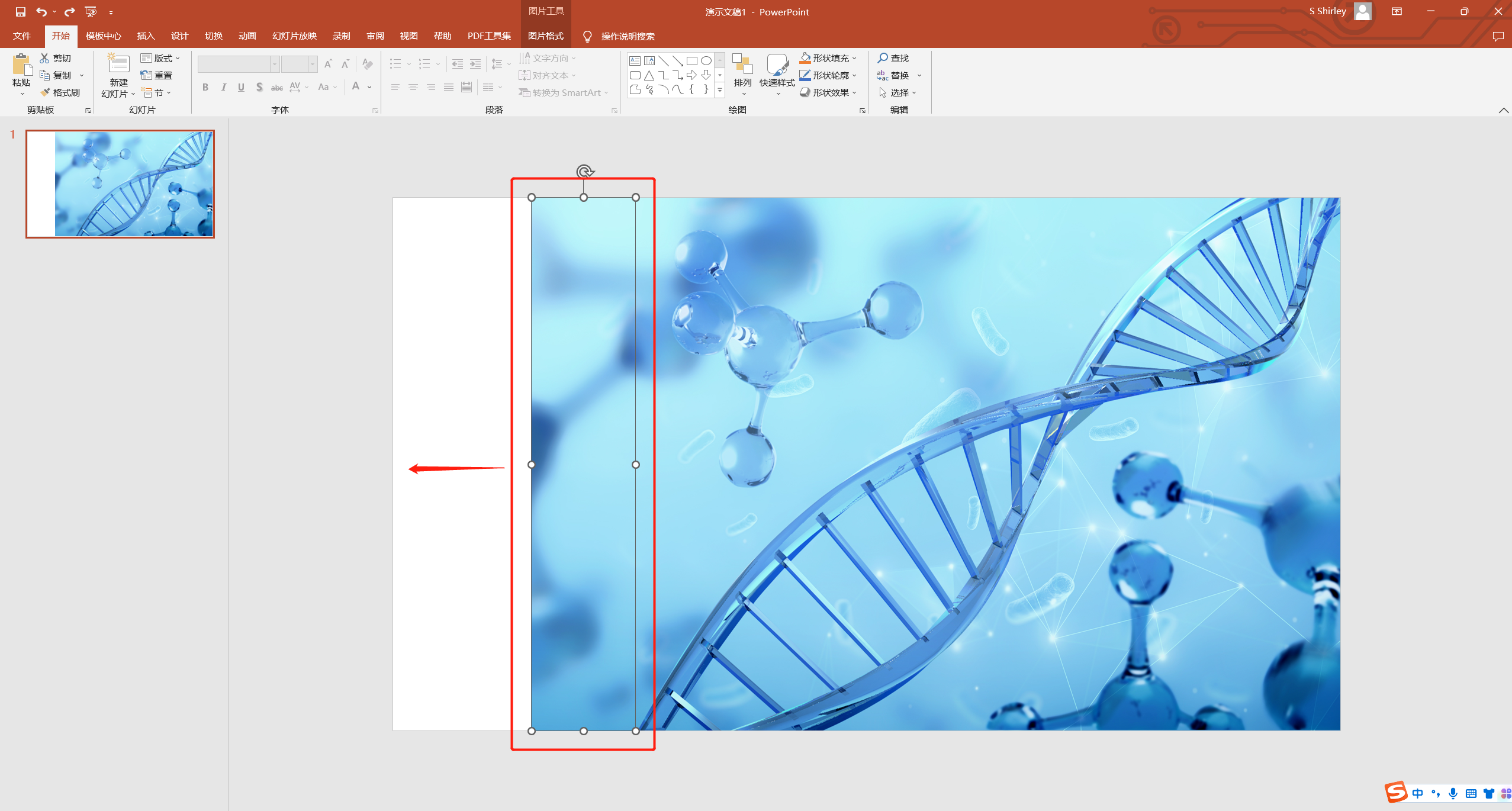Click the Format Painter (格式刷) icon
Viewport: 1512px width, 811px height.
(45, 92)
